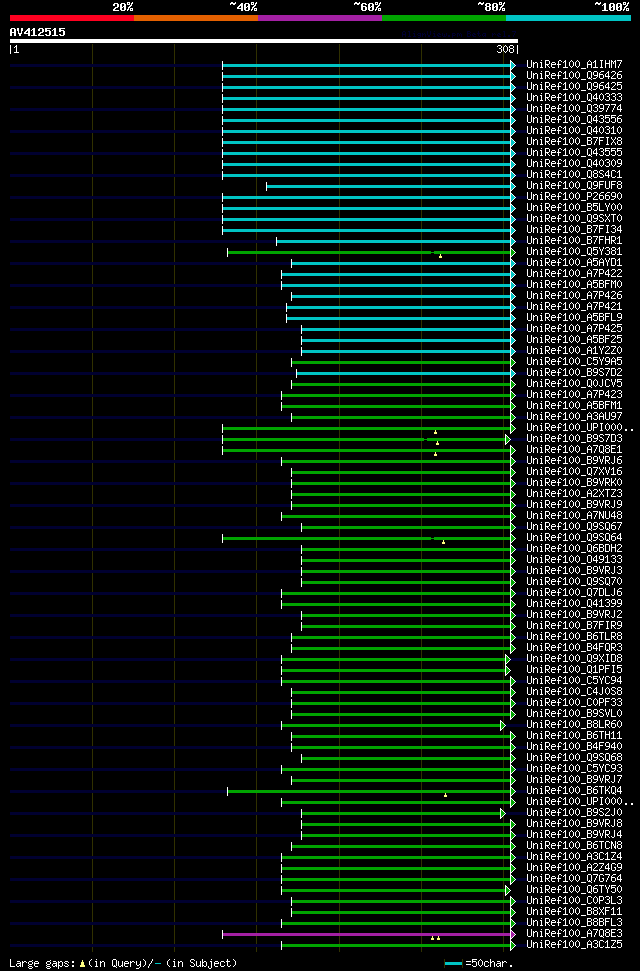Select the UniRef100_Q9SQ68 label
The width and height of the screenshot is (640, 971).
pos(574,758)
